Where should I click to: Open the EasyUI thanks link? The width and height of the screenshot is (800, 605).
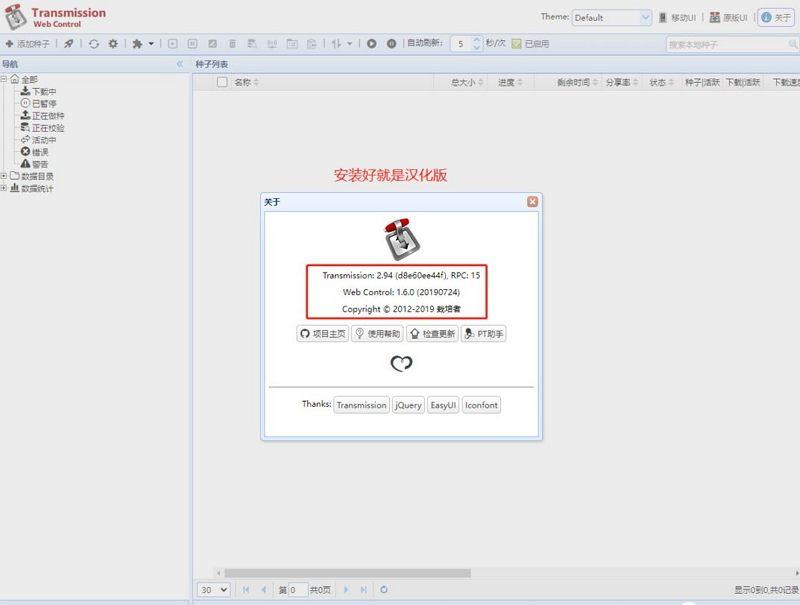[443, 405]
